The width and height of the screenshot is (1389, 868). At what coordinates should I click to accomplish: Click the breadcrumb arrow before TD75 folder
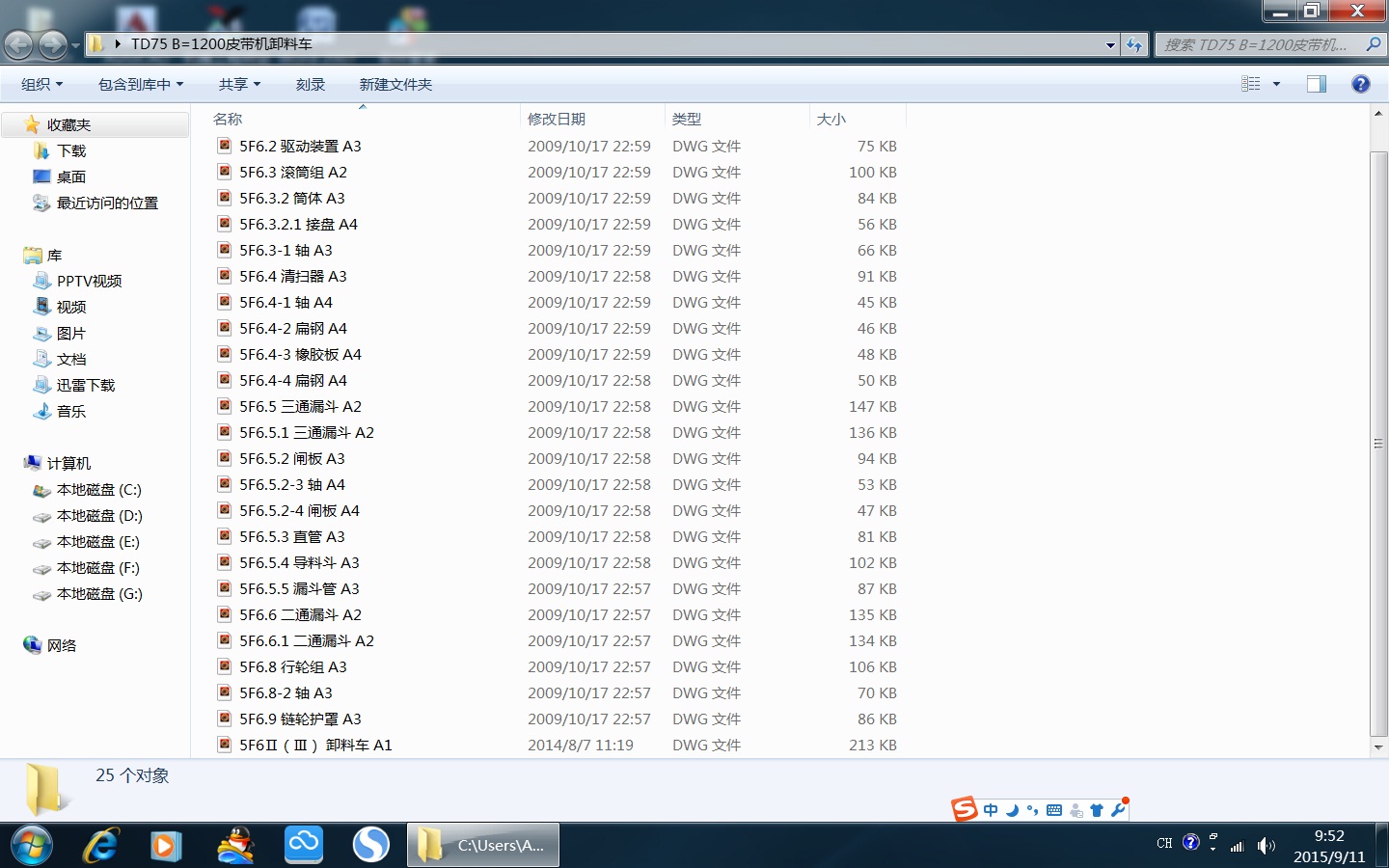tap(118, 44)
